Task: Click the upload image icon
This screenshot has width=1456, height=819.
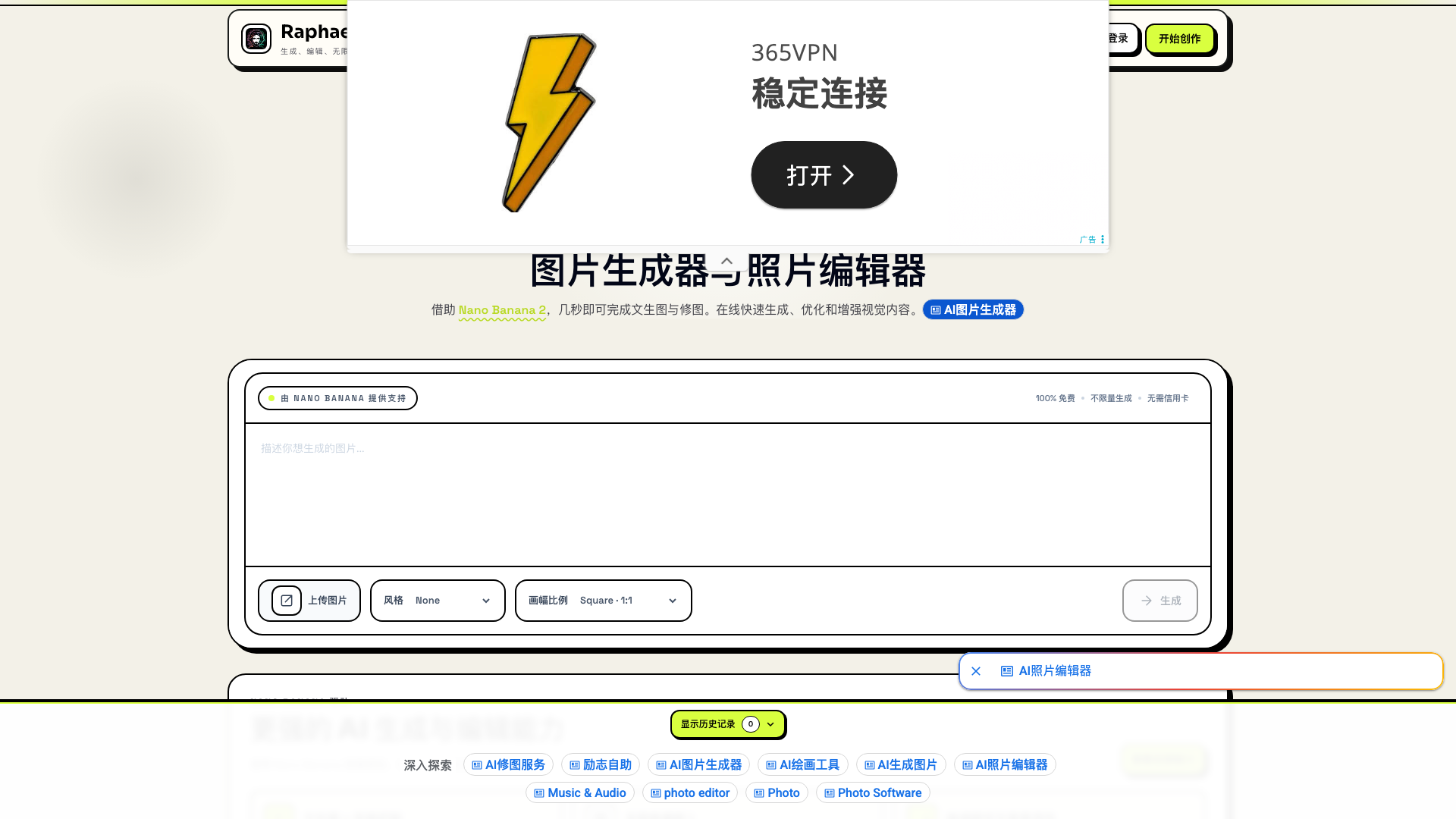Action: 287,601
